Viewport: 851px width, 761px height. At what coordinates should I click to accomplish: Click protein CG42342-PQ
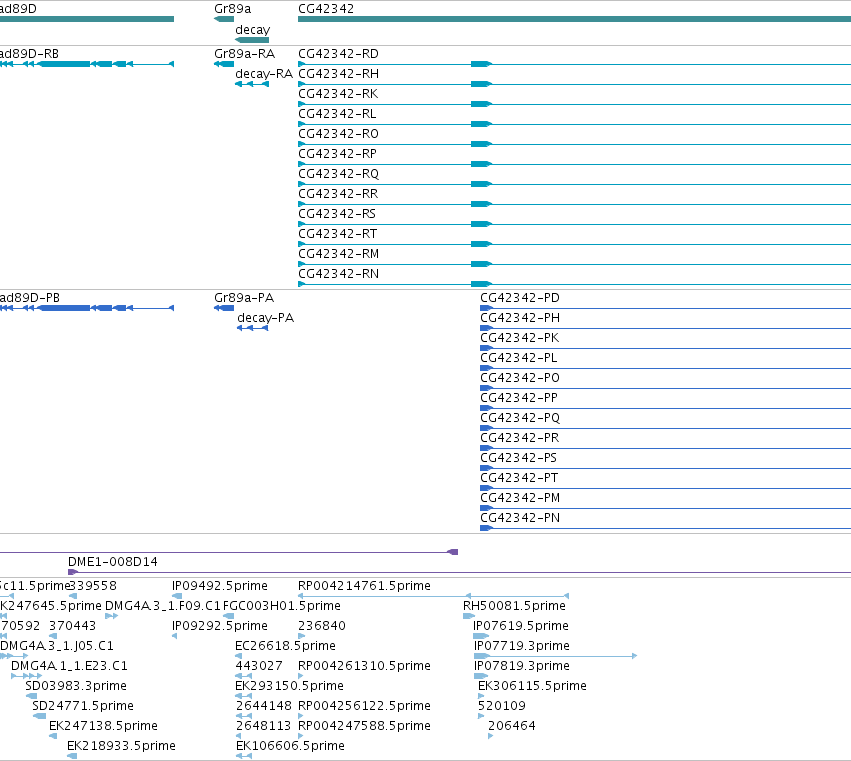tap(520, 418)
